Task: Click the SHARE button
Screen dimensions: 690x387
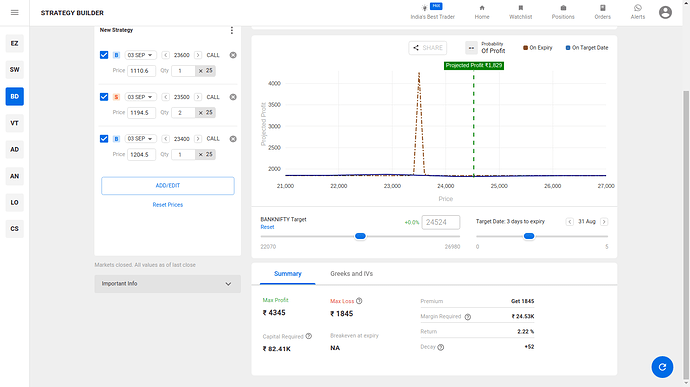Action: (428, 48)
